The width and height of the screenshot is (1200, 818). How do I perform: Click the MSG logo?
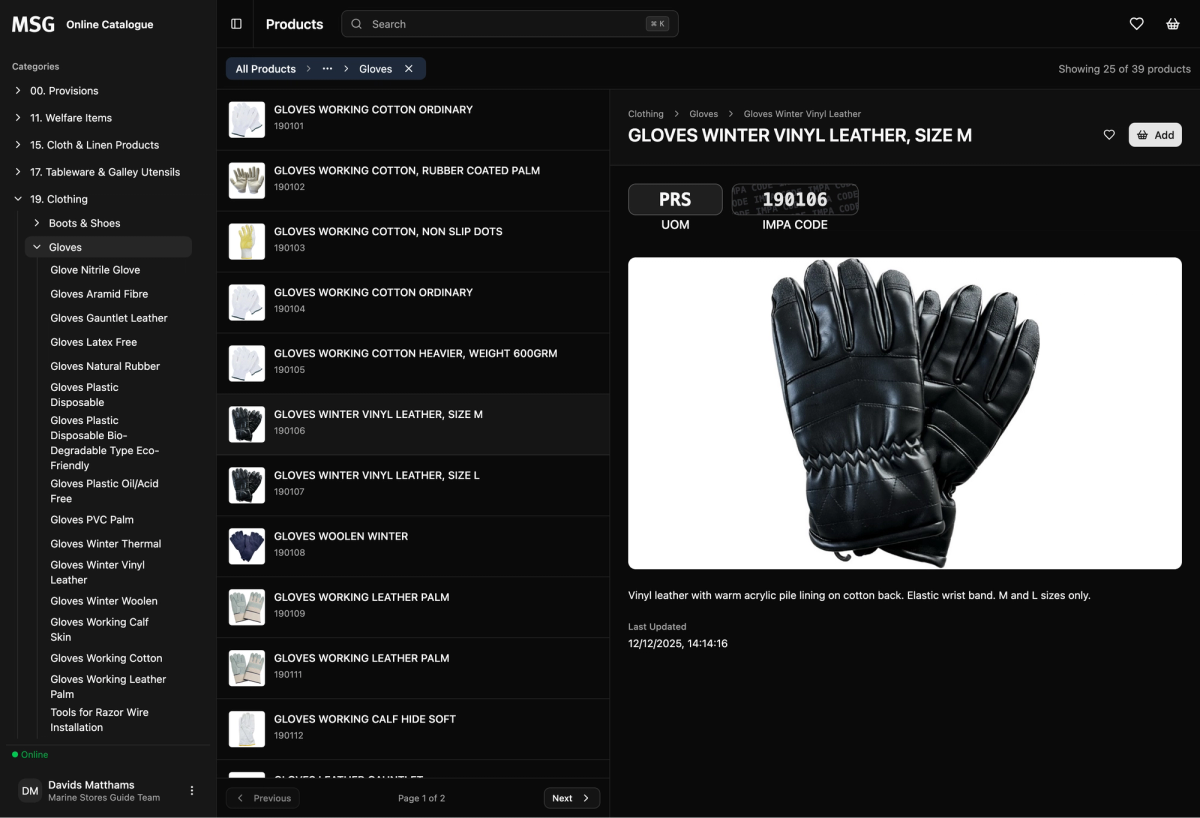tap(33, 24)
